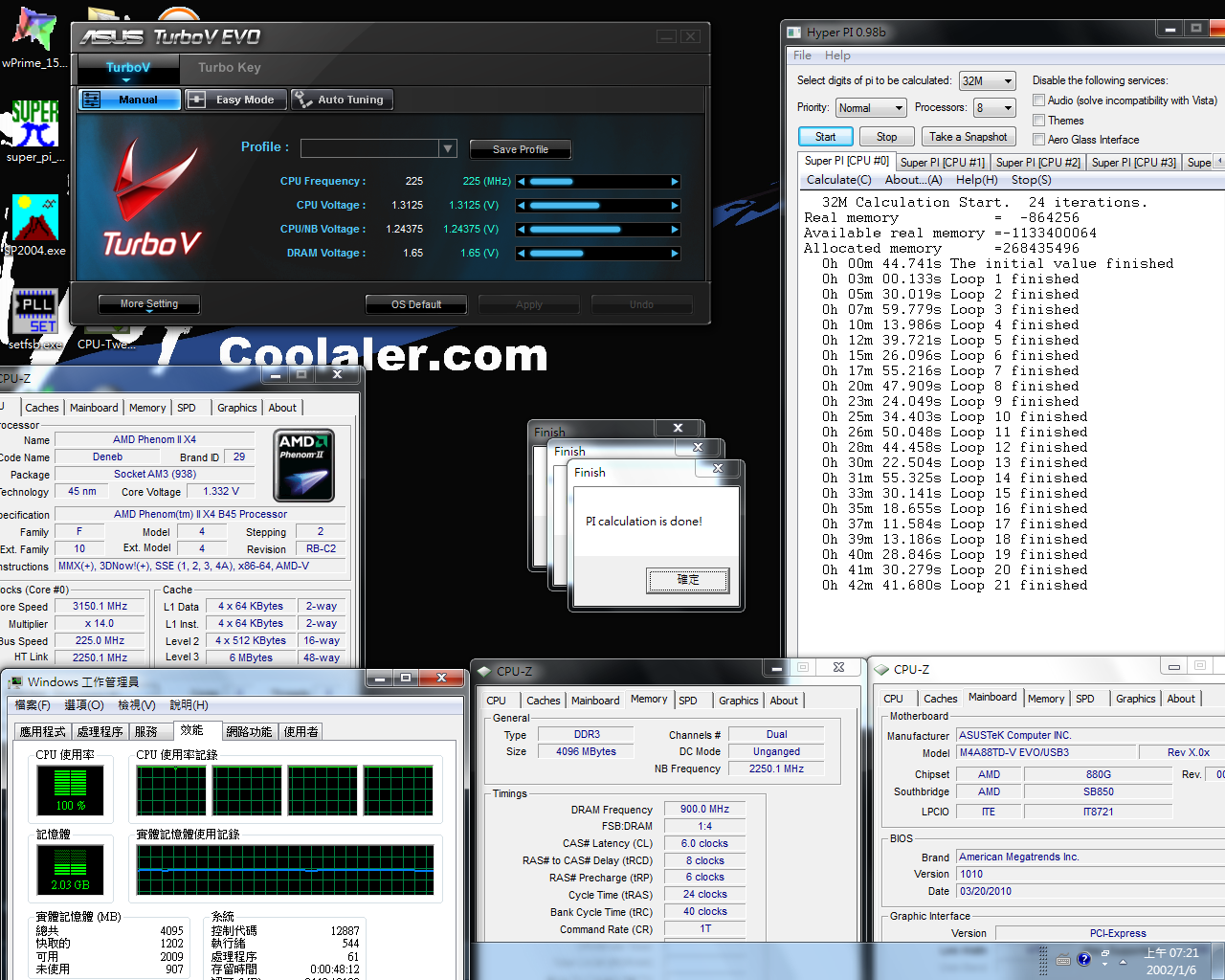Click the Hyper PI title bar icon
Viewport: 1225px width, 980px height.
point(793,32)
